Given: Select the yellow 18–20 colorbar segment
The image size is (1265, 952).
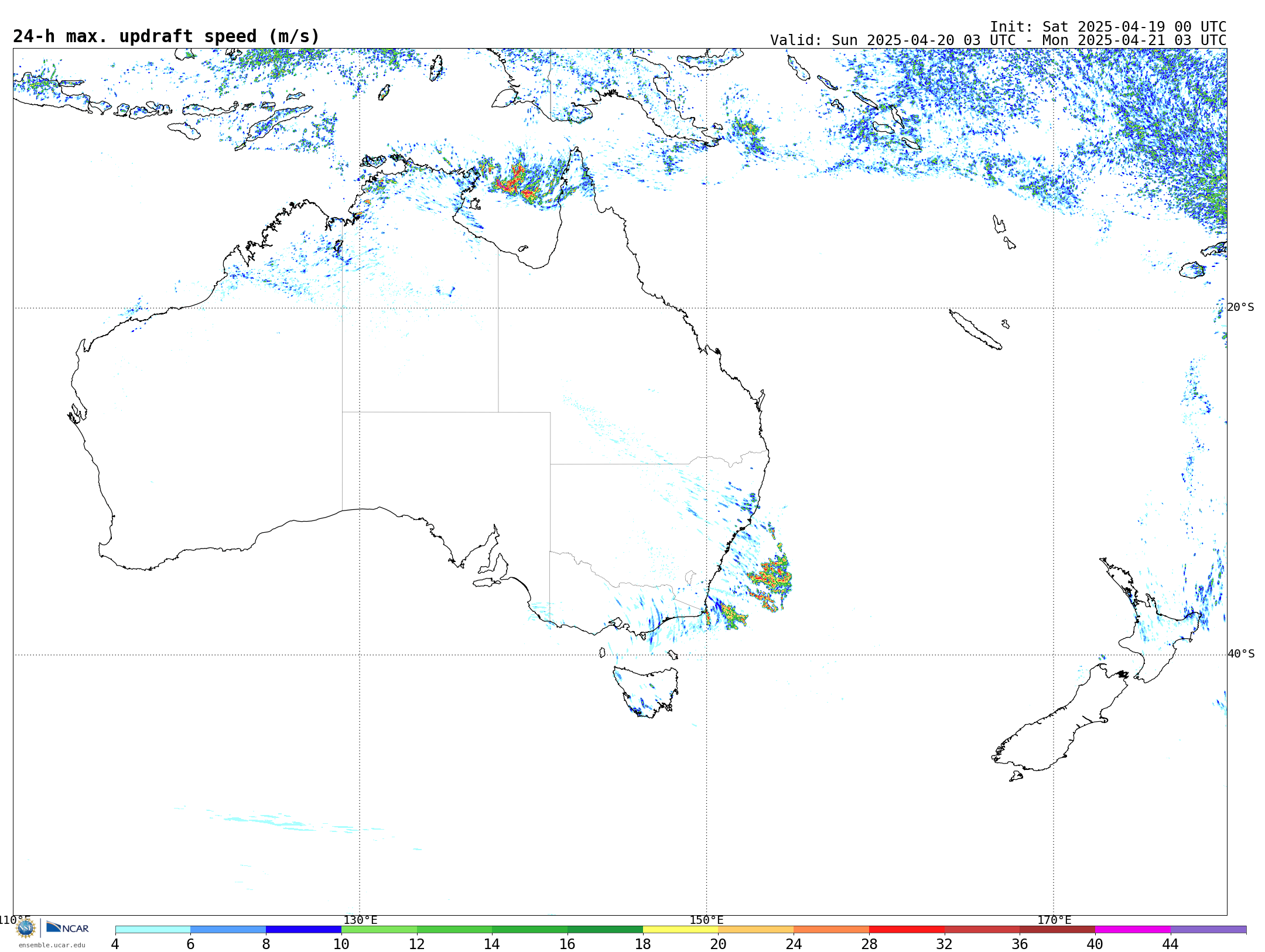Looking at the screenshot, I should pos(681,930).
